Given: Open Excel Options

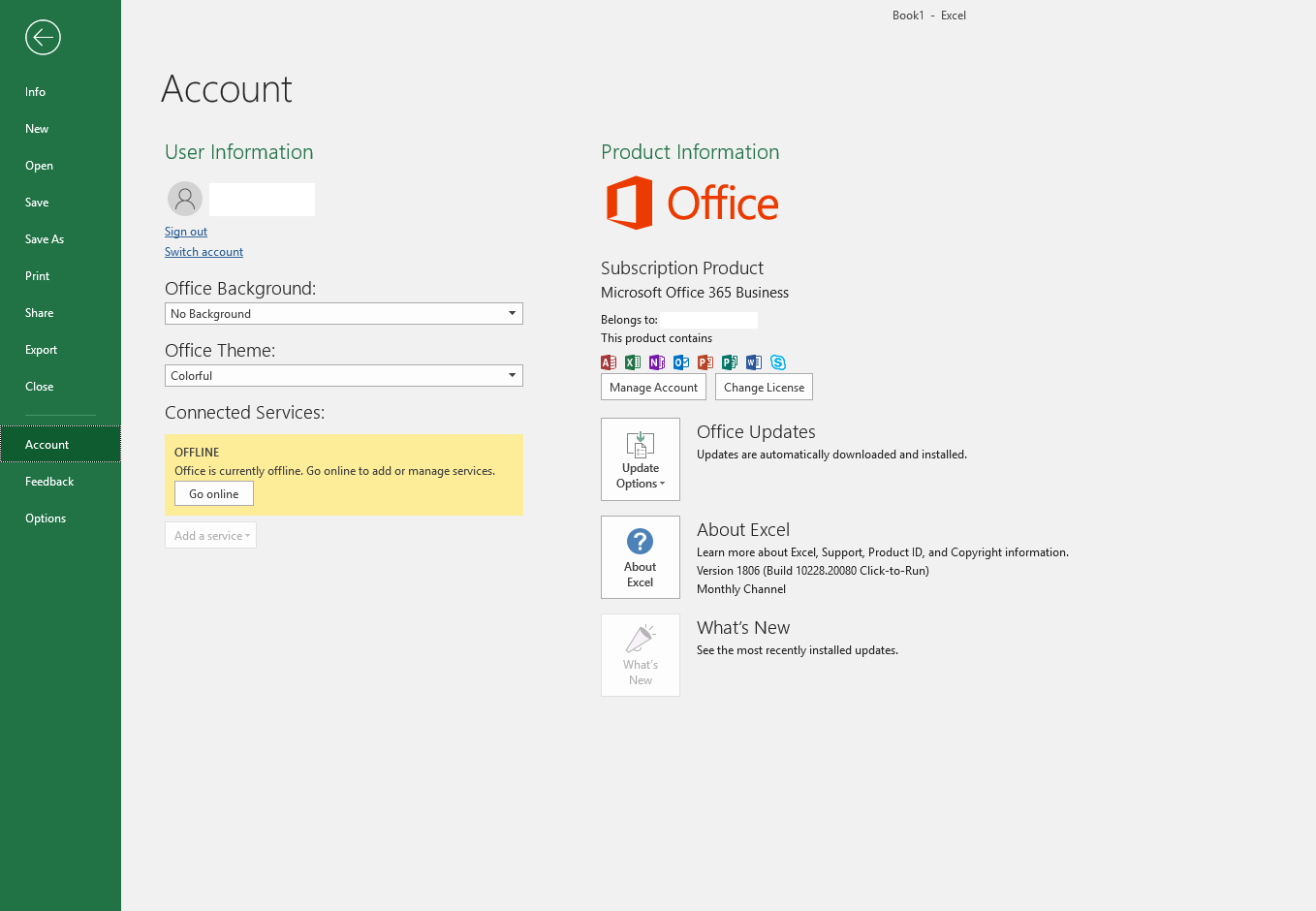Looking at the screenshot, I should point(60,518).
